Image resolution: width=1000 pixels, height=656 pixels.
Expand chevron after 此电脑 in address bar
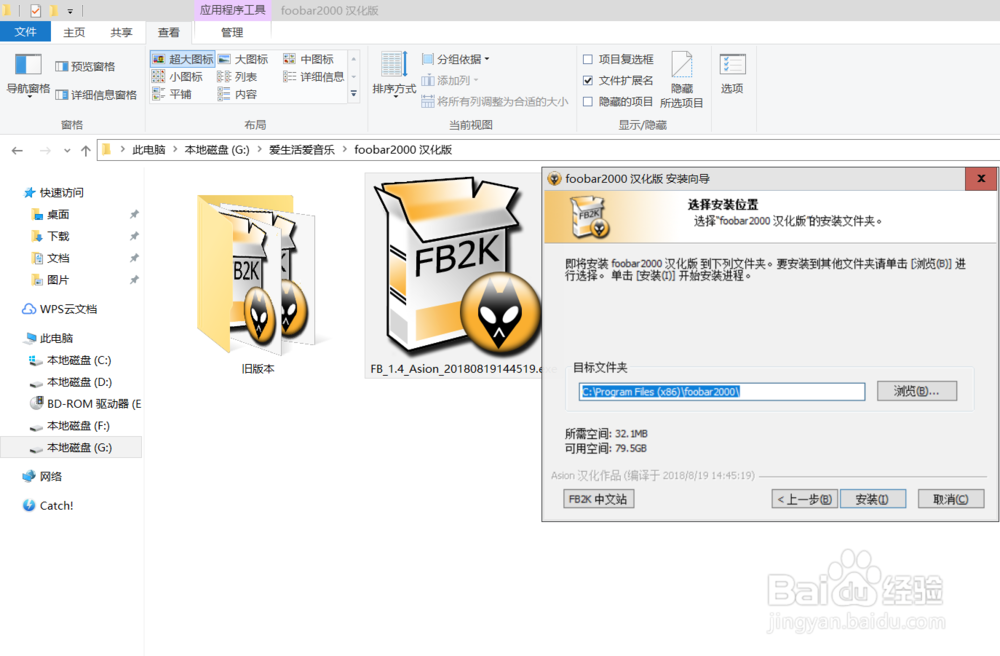click(175, 150)
